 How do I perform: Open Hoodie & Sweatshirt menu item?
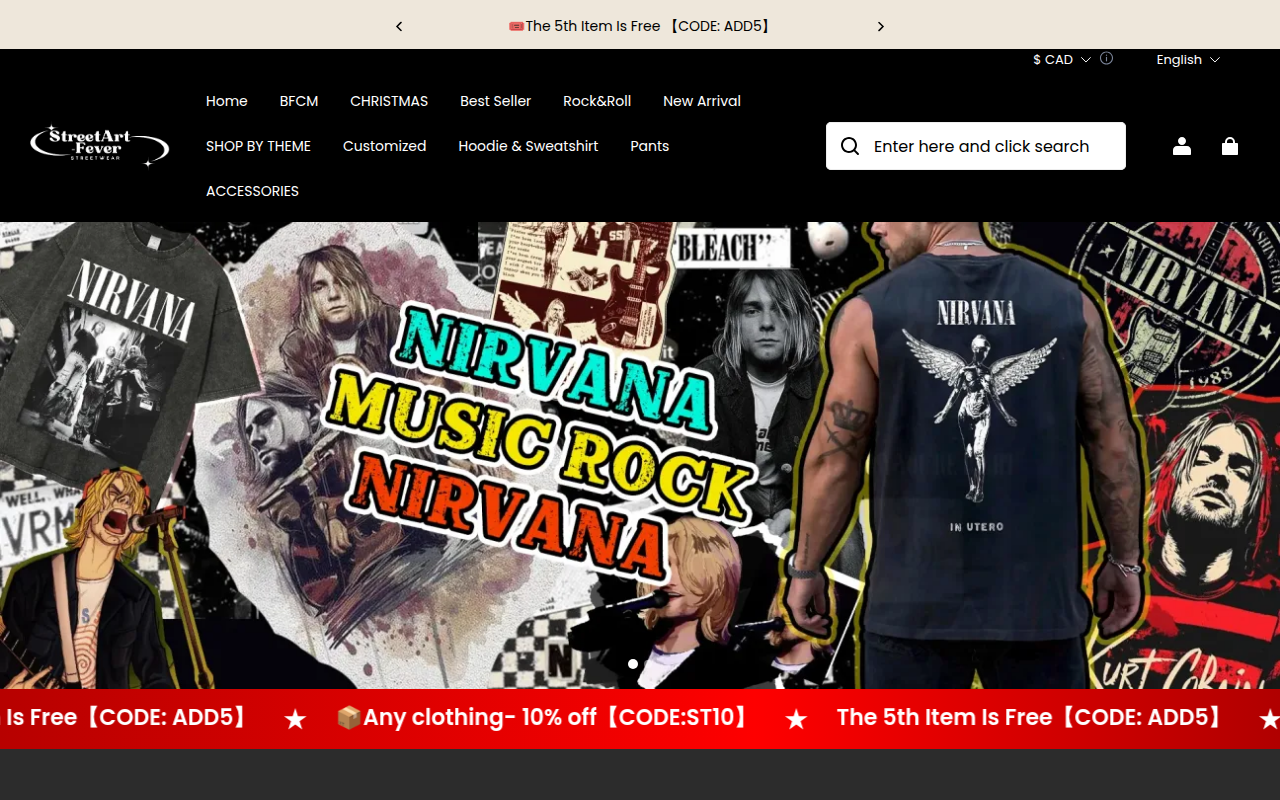tap(528, 146)
